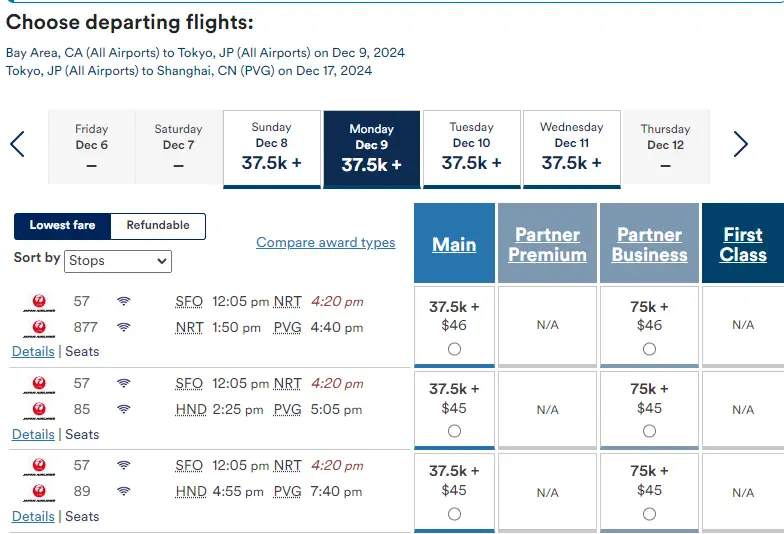Screen dimensions: 784x534
Task: Switch to Refundable fares
Action: [158, 226]
